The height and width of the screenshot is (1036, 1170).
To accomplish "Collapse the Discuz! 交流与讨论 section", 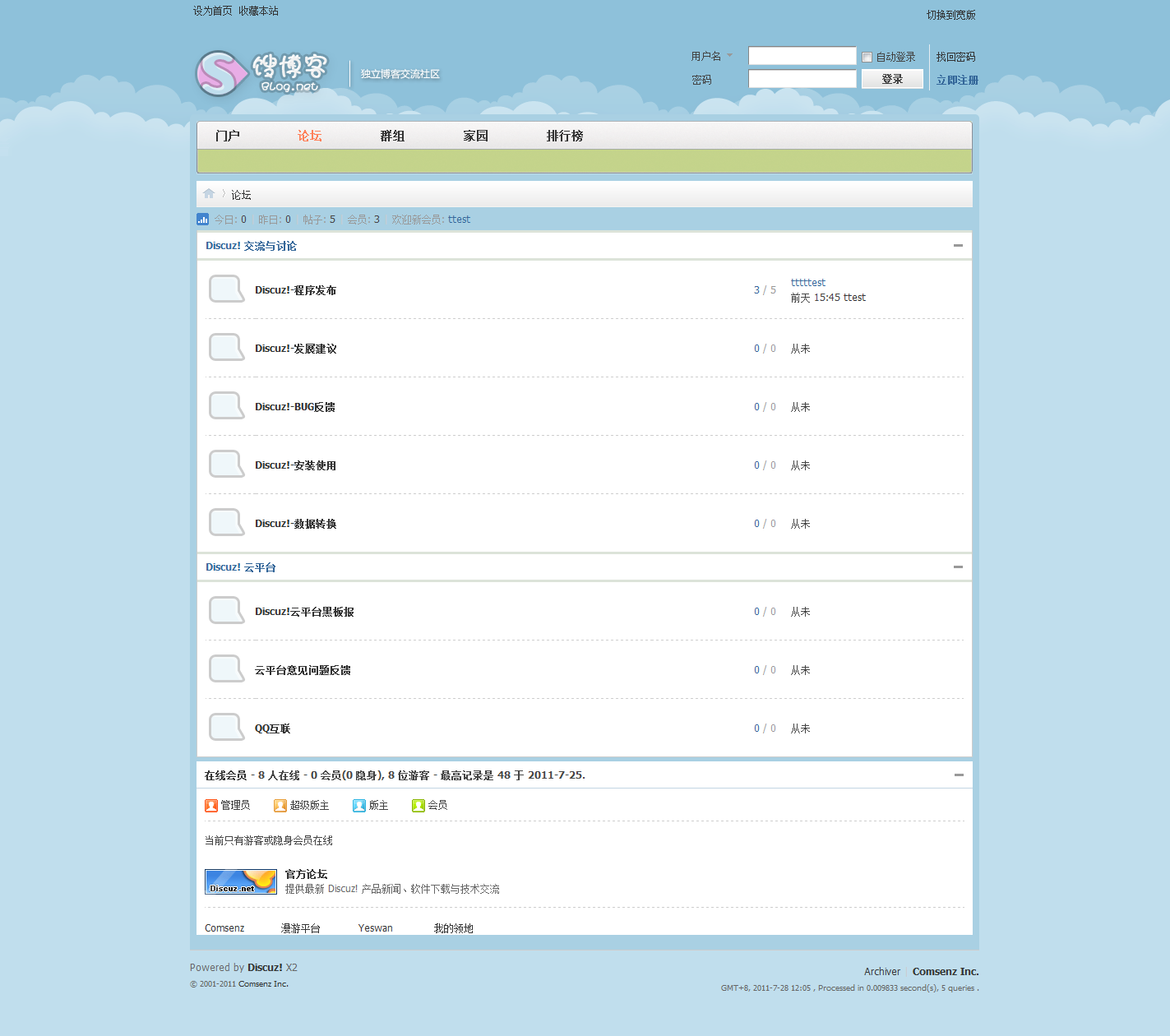I will coord(958,245).
